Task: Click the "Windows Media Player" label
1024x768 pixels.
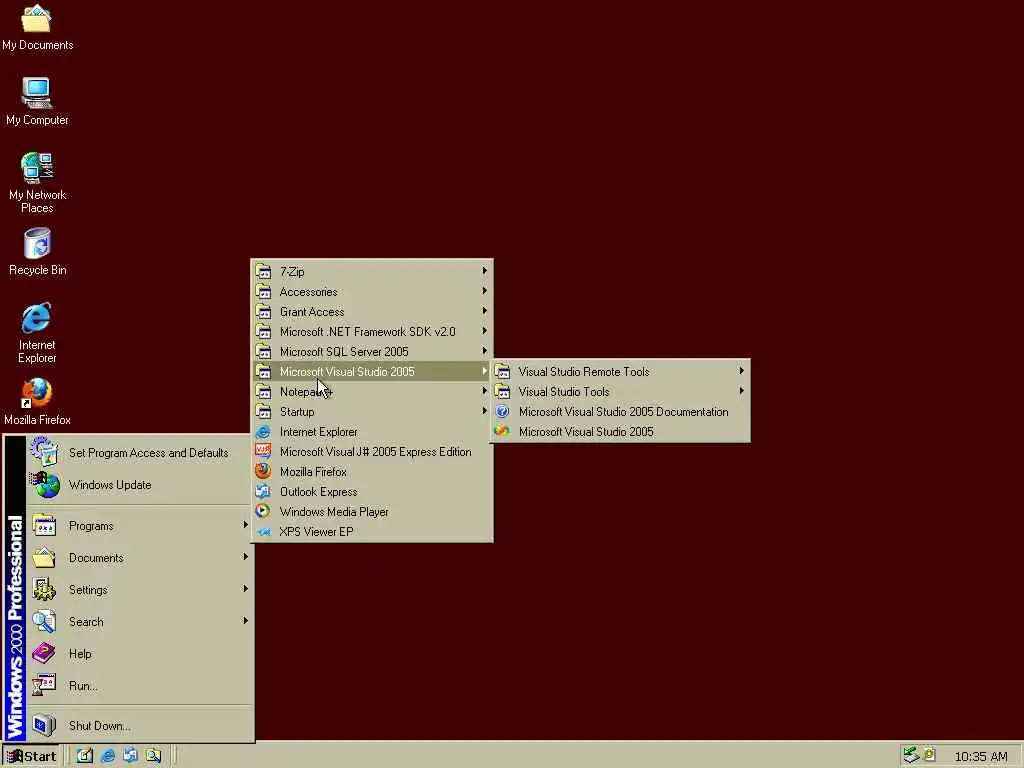Action: 334,511
